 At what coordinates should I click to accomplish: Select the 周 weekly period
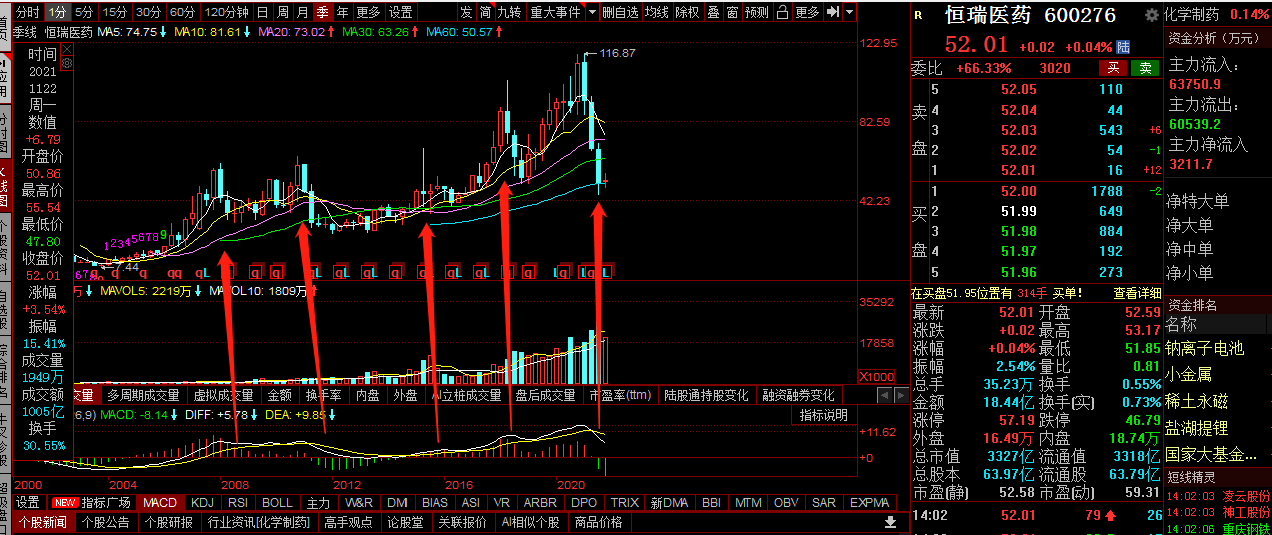[282, 12]
